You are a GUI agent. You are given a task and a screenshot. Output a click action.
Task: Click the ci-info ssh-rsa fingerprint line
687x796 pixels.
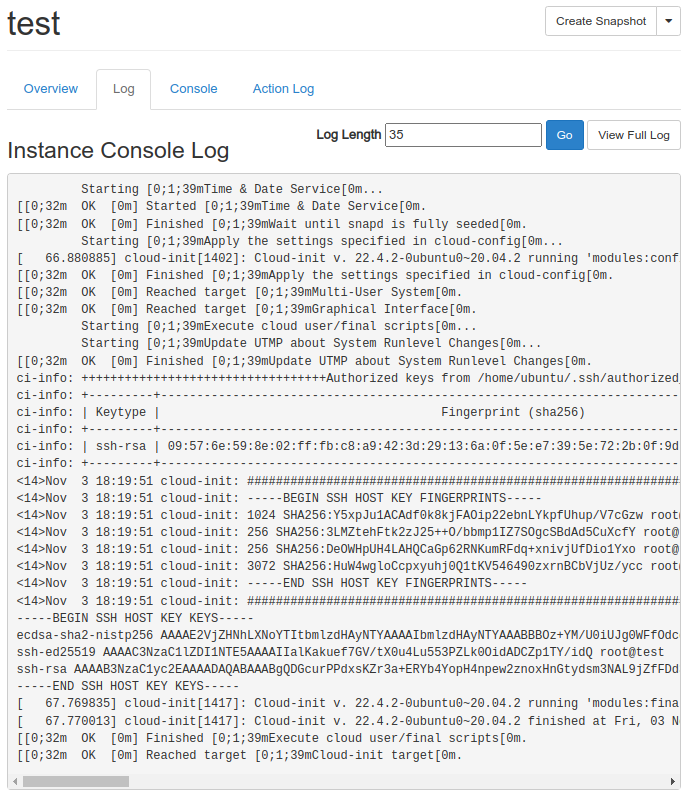(x=348, y=446)
